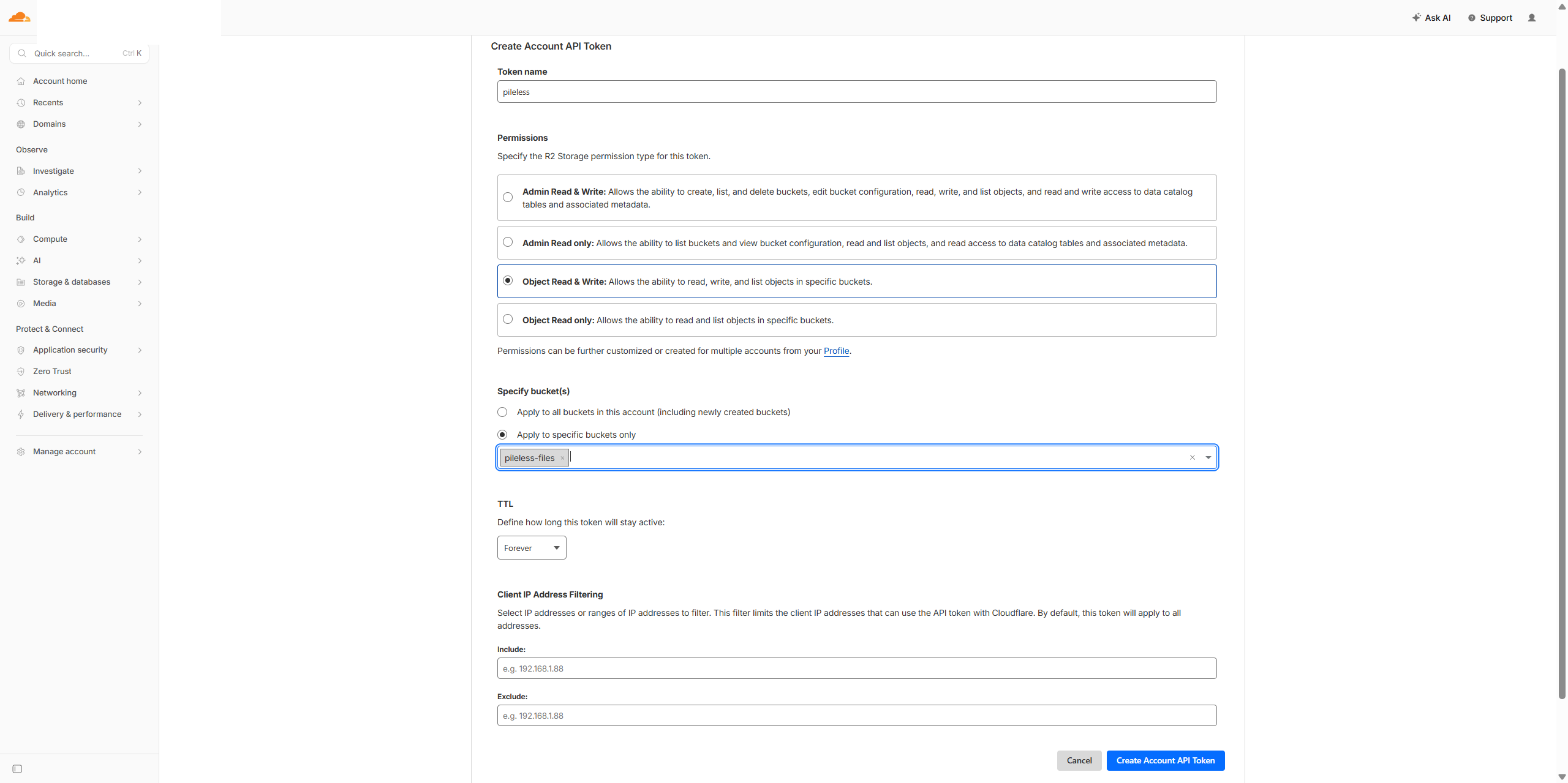Select Object Read & Write permission
Screen dimensions: 1568x783
coord(508,280)
